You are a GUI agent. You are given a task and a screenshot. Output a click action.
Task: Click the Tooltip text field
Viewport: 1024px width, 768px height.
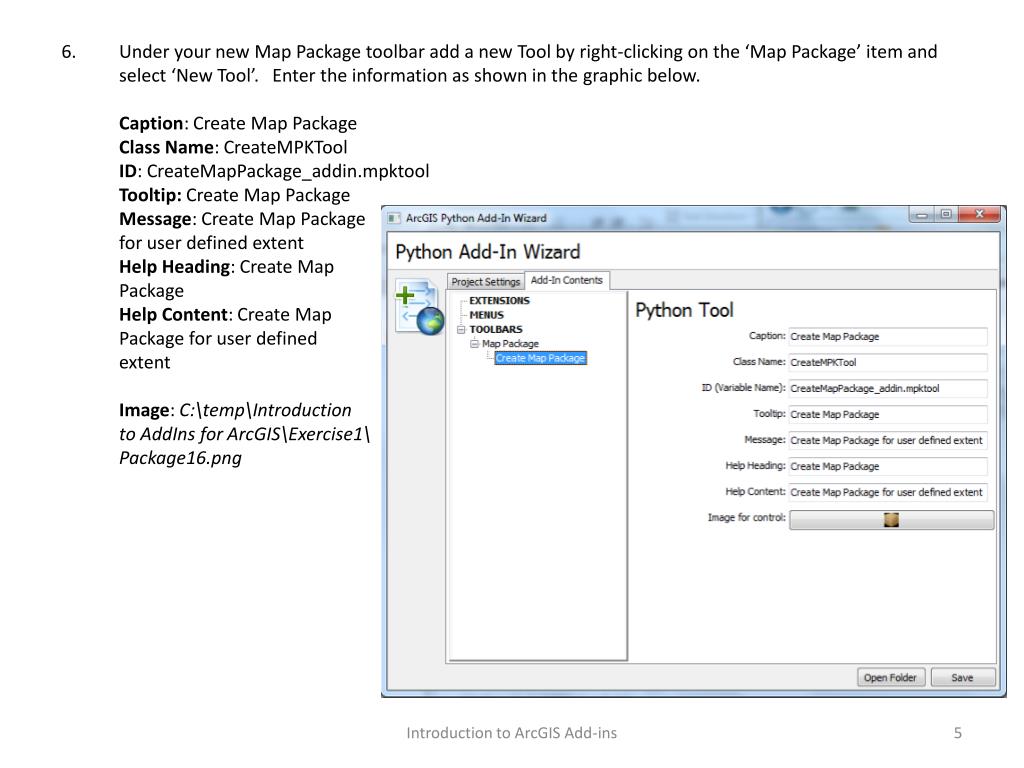tap(888, 415)
